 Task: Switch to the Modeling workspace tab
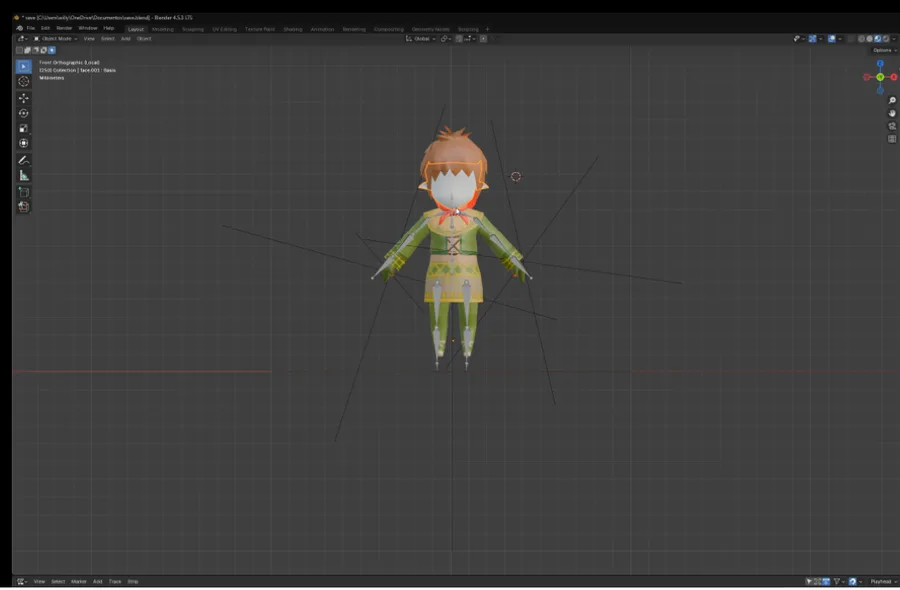tap(162, 29)
